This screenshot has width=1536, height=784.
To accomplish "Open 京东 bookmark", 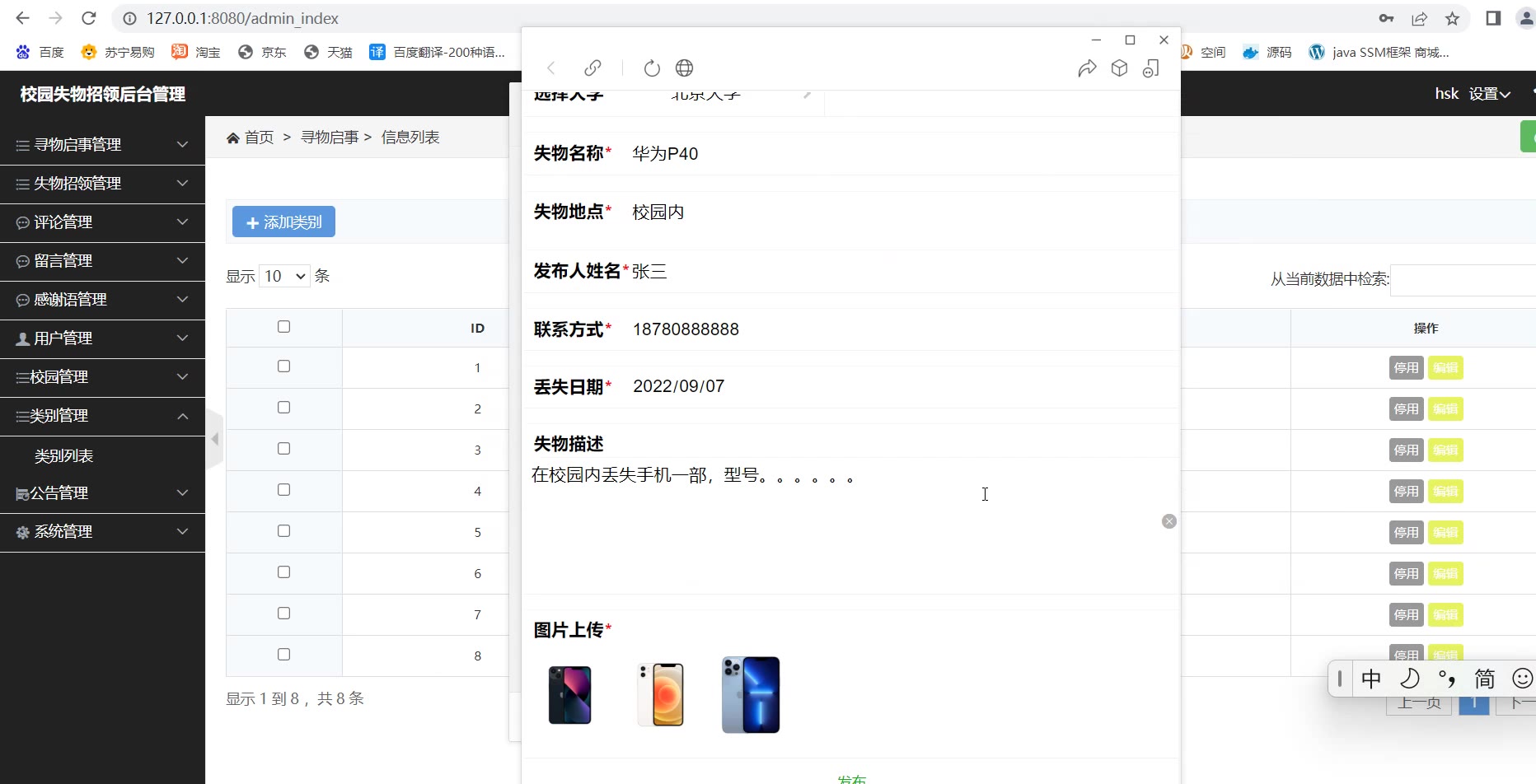I will pos(262,52).
